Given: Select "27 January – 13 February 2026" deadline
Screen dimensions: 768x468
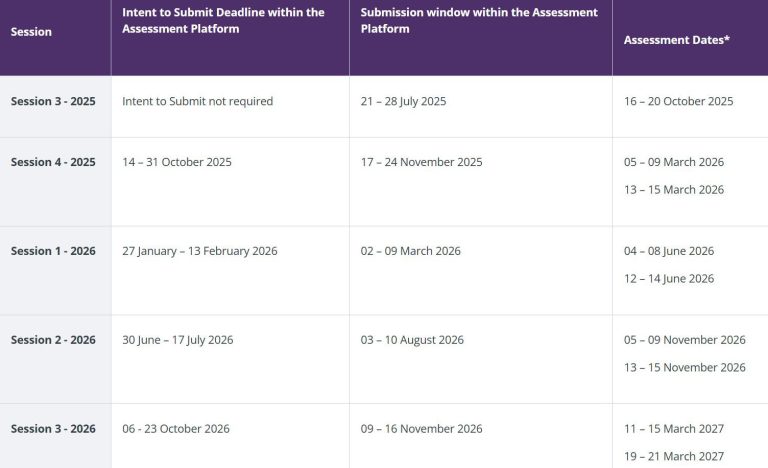Looking at the screenshot, I should (x=199, y=251).
